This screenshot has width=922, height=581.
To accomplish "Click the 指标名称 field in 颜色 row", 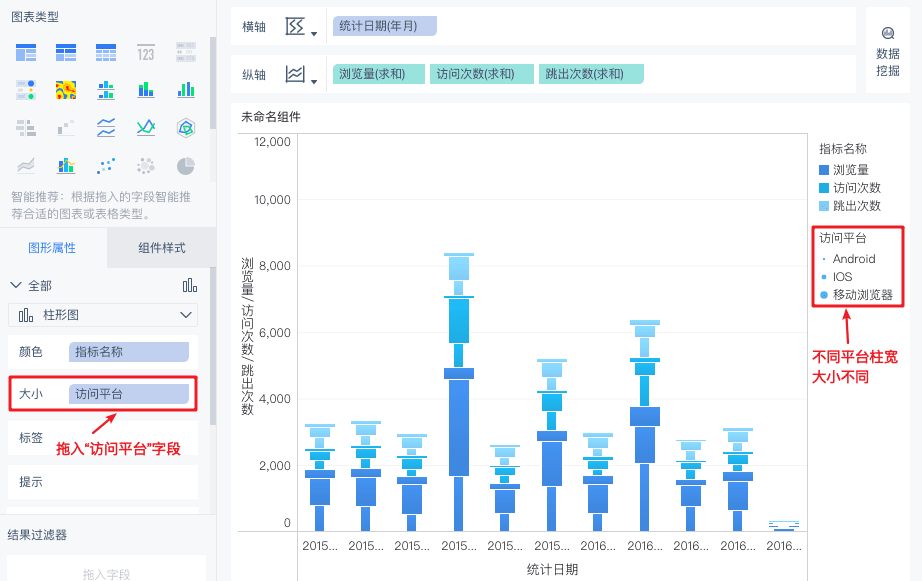I will pos(129,352).
